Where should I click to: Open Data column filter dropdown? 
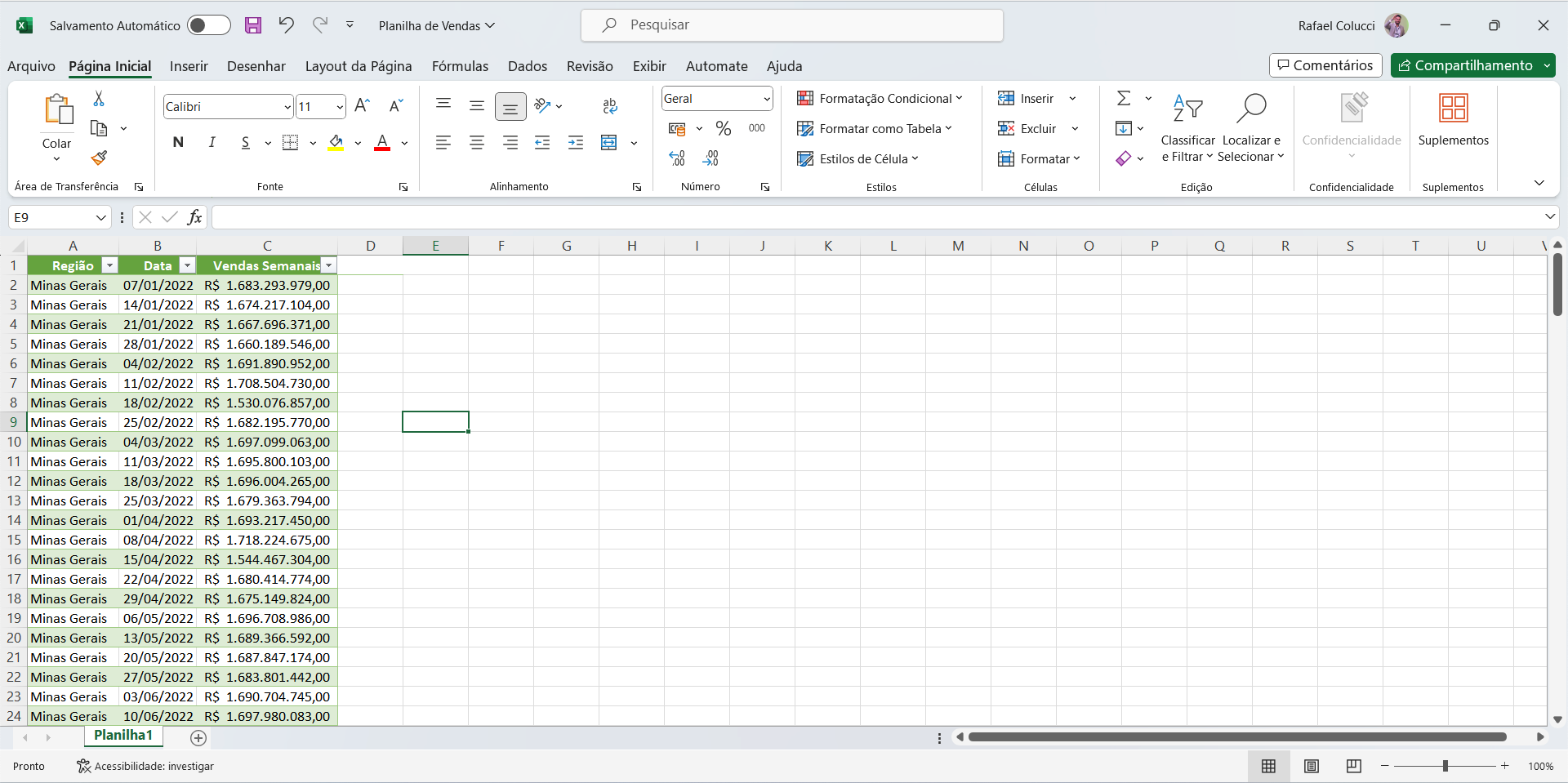[x=187, y=265]
